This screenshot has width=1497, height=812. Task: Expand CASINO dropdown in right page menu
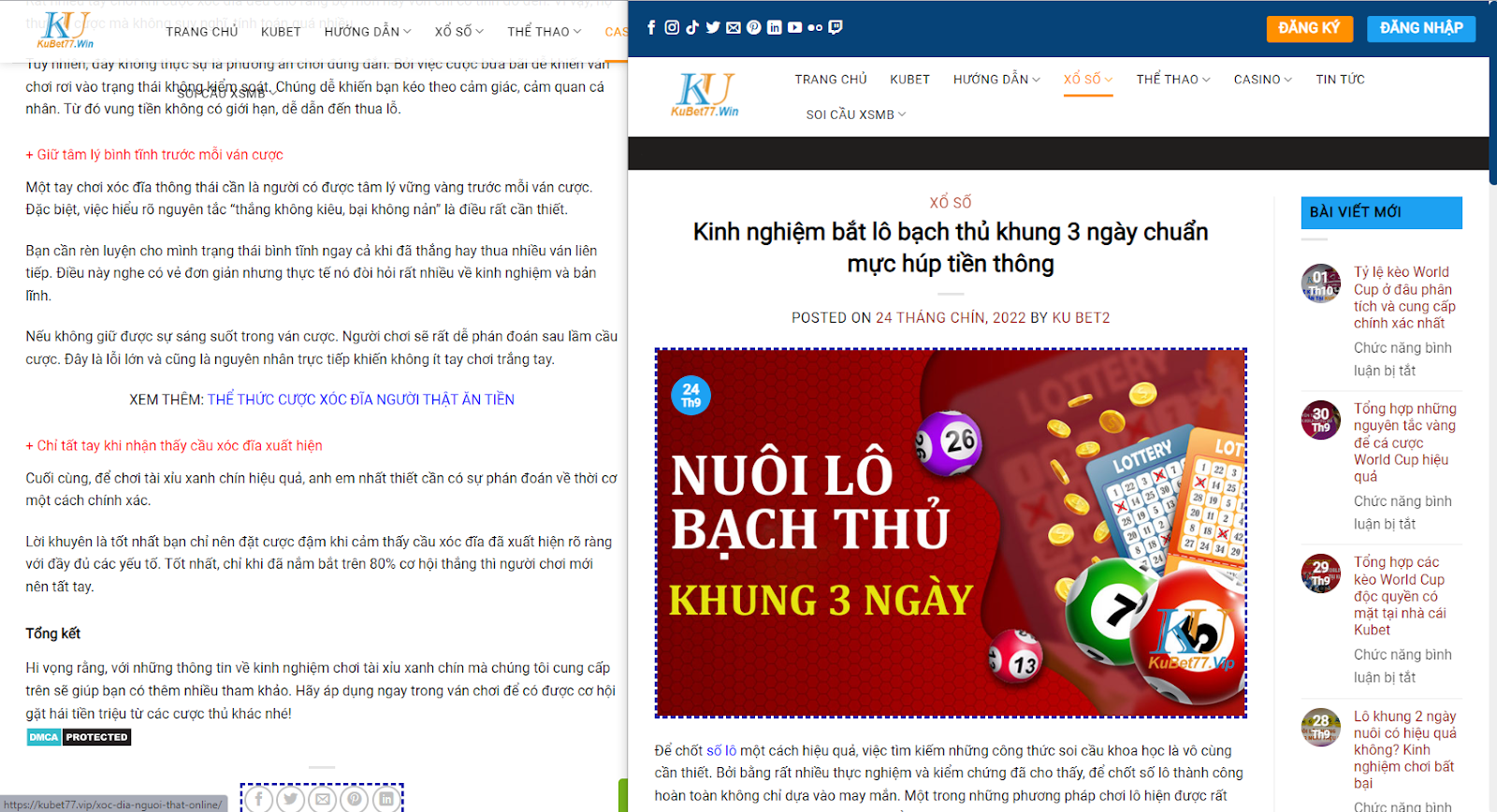1263,80
